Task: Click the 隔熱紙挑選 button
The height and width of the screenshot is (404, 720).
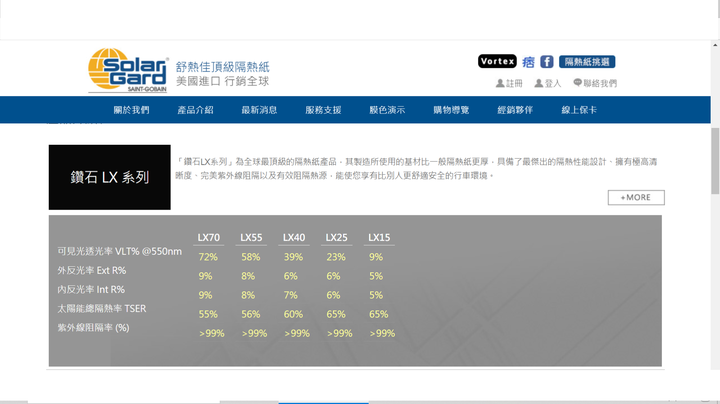Action: click(587, 62)
